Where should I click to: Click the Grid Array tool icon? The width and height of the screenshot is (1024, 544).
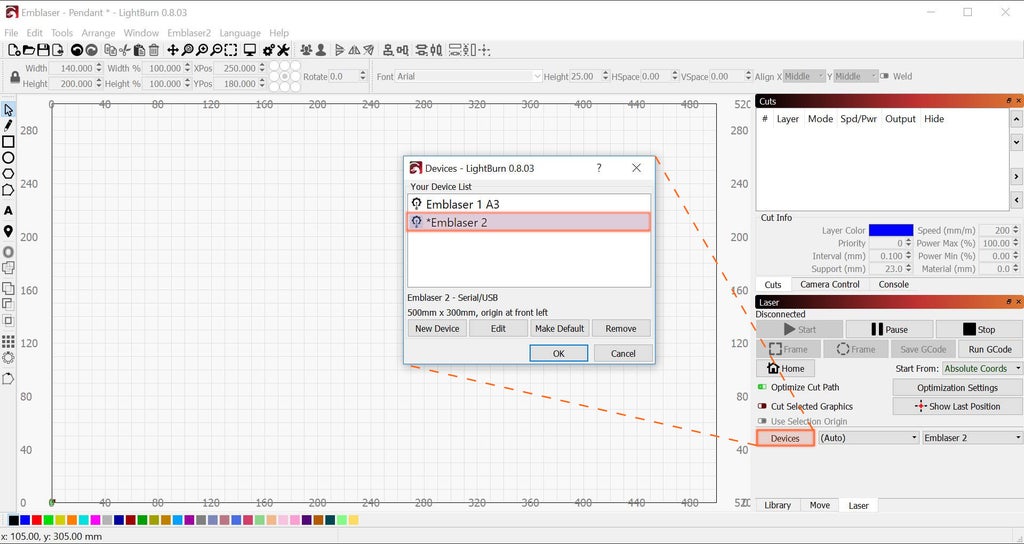[8, 342]
